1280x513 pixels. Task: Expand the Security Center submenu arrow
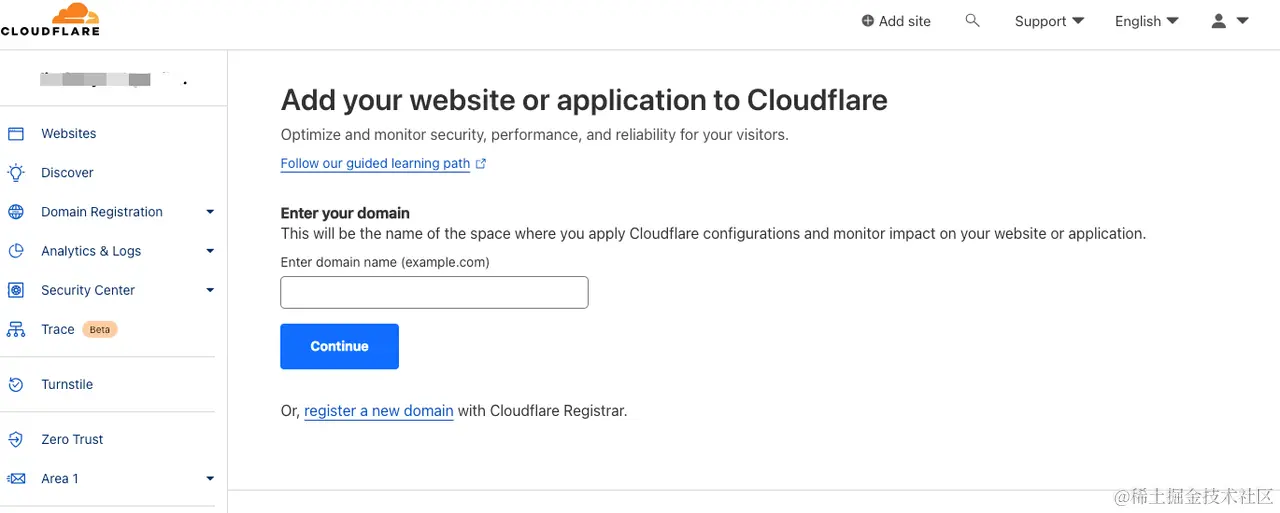(x=210, y=290)
